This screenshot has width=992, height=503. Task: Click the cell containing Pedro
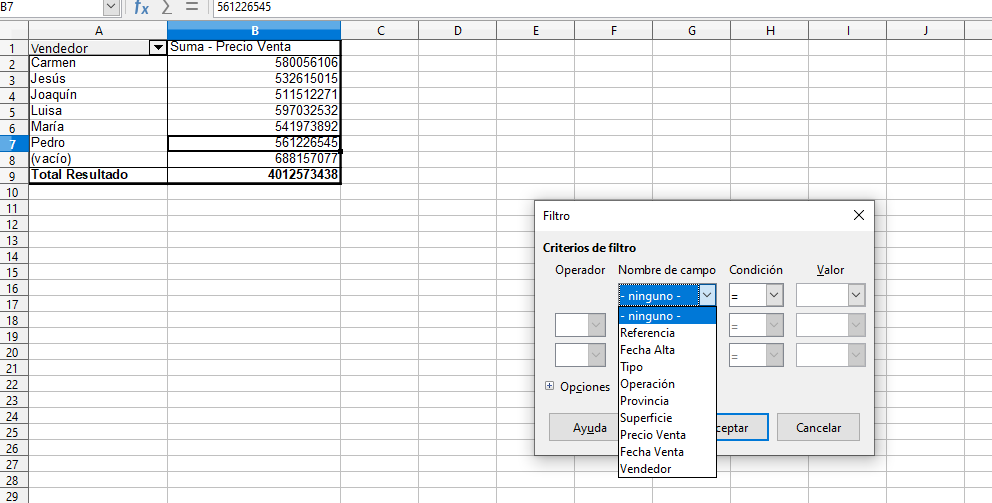point(98,143)
